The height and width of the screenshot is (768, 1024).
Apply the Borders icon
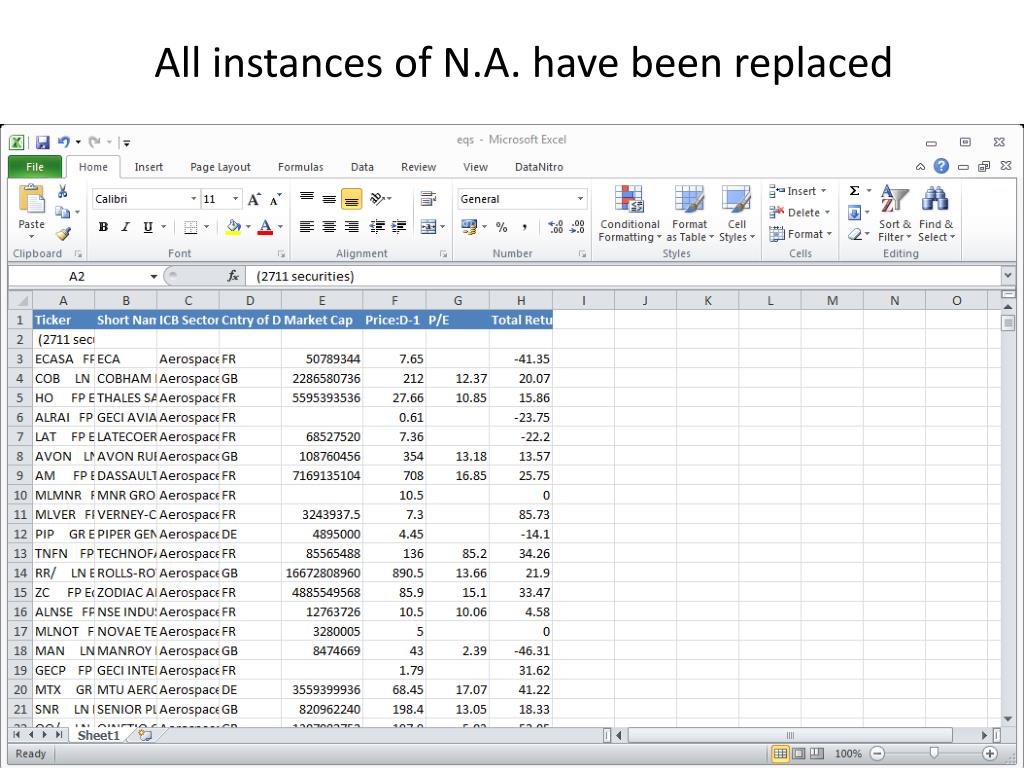click(191, 227)
